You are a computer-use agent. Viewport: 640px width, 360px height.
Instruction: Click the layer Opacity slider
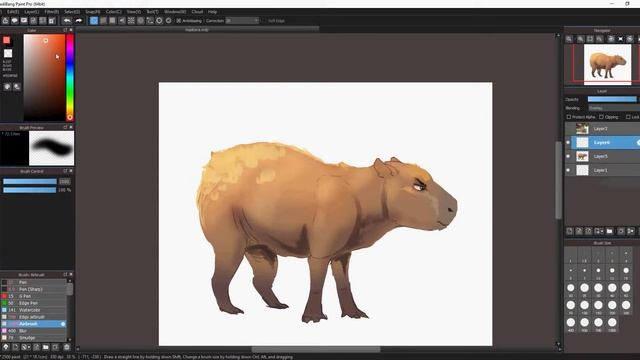point(612,99)
